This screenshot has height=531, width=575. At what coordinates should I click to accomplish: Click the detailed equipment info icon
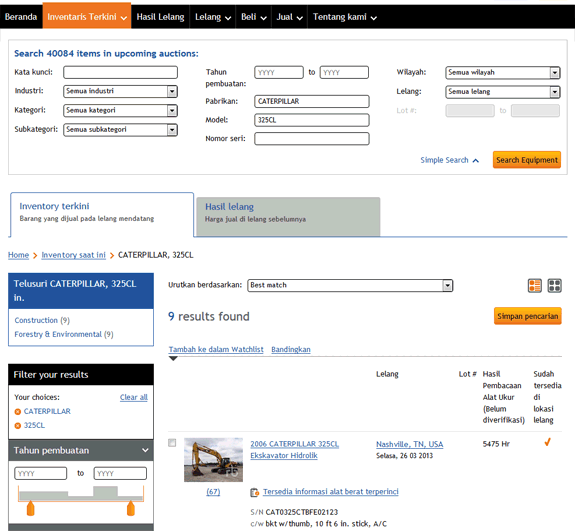coord(254,492)
